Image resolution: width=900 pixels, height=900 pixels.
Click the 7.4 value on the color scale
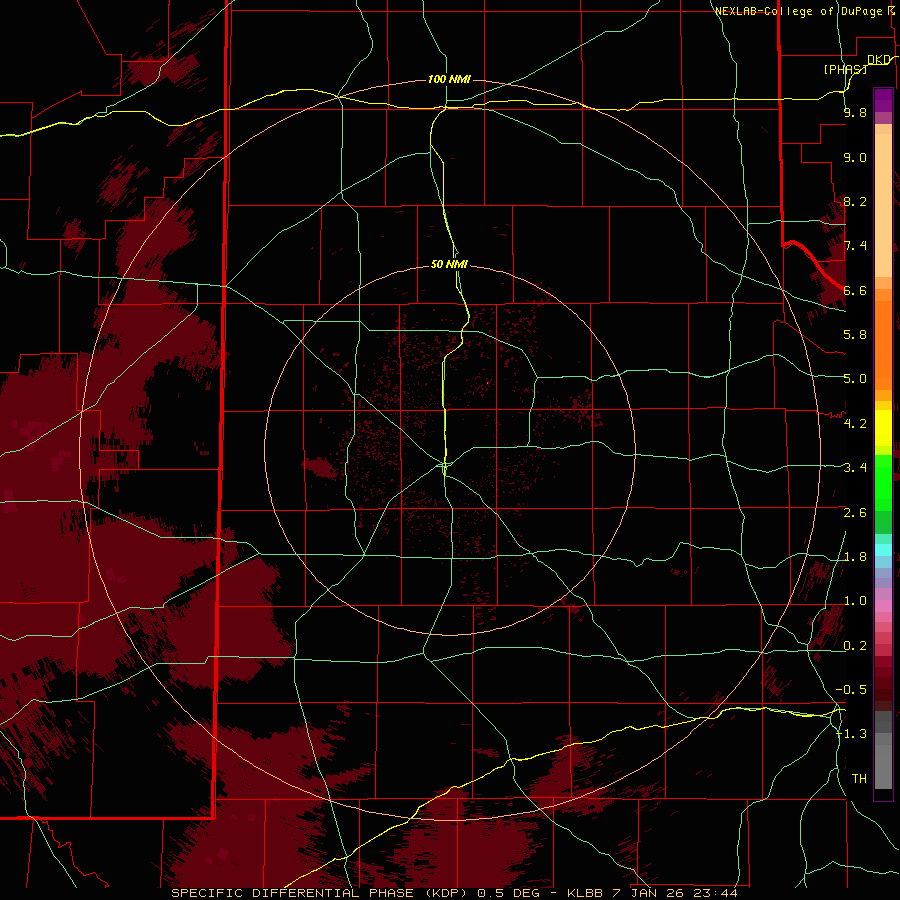click(855, 246)
